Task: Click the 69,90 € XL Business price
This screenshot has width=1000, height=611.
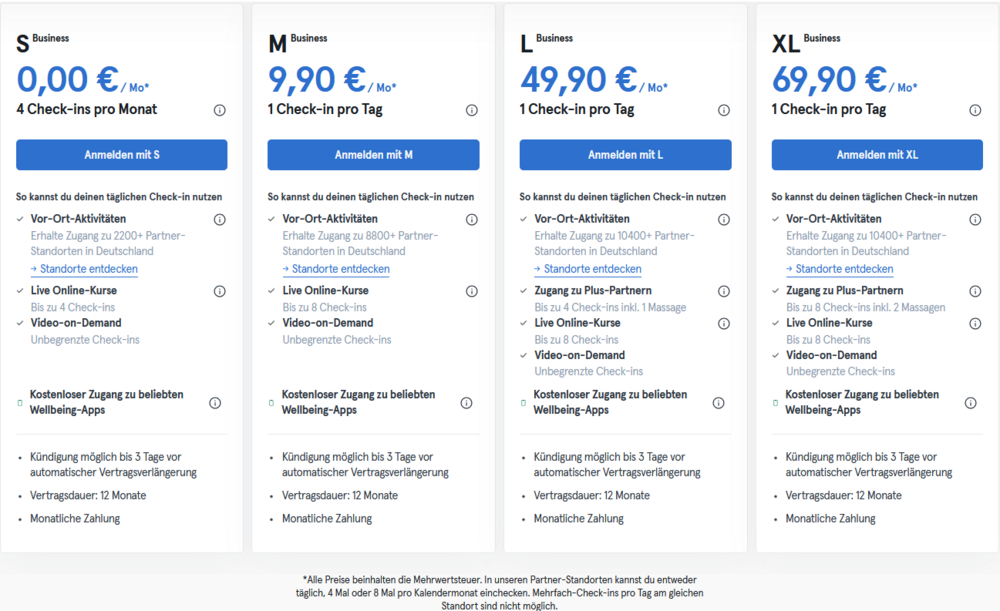Action: tap(829, 80)
